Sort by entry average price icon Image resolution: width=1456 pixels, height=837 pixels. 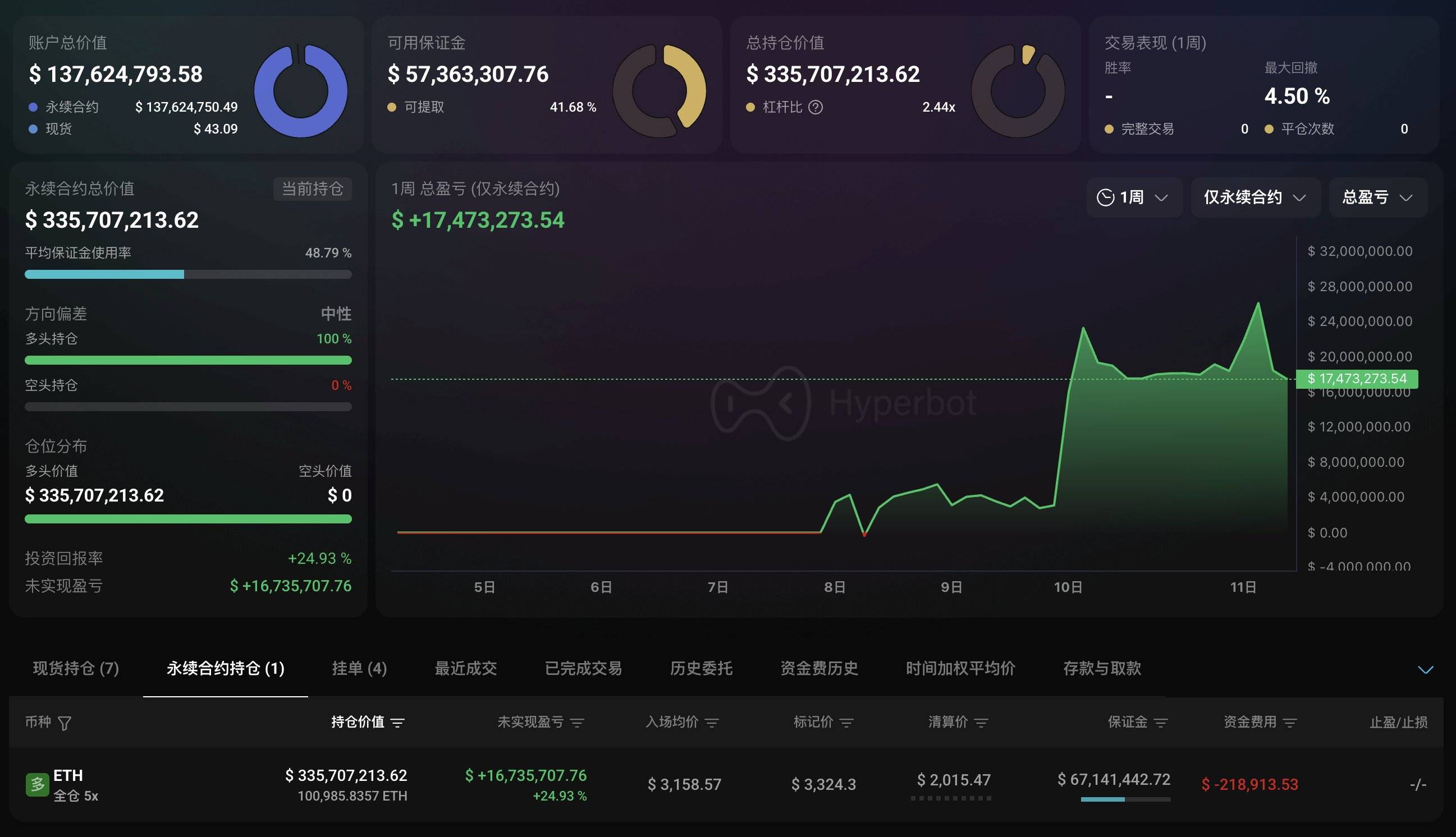tap(712, 723)
